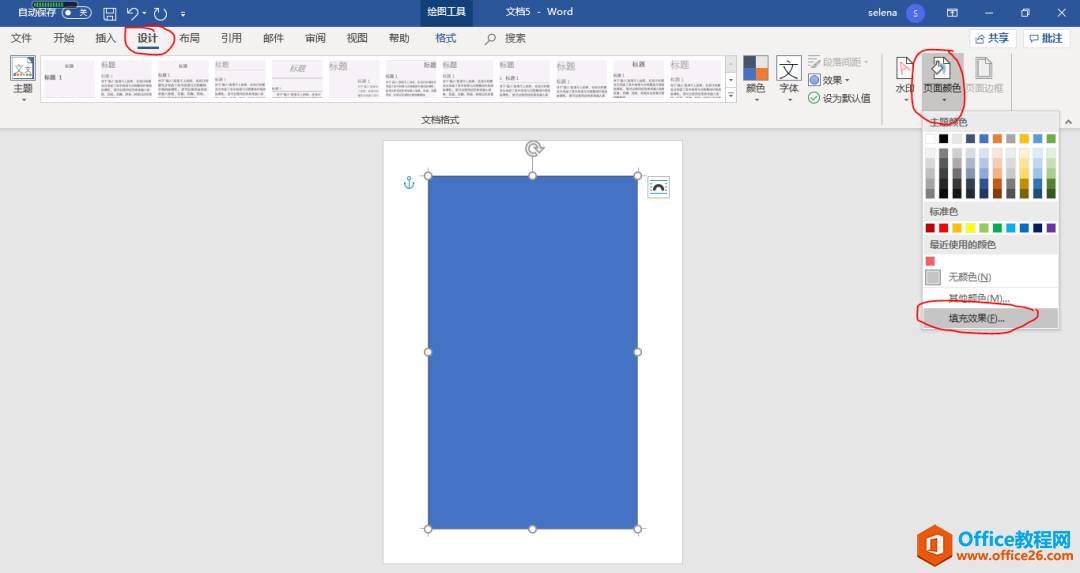Screen dimensions: 1080x573
Task: Select Fill Effects (填充效果) menu item
Action: pos(976,318)
